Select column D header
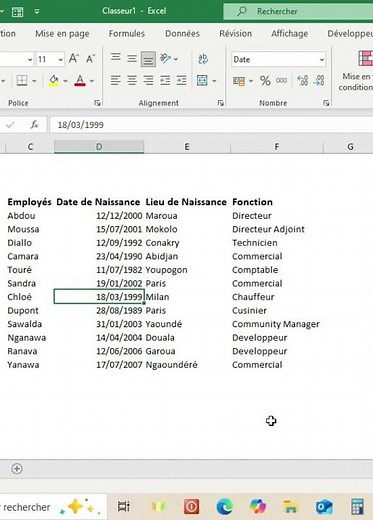 (99, 147)
